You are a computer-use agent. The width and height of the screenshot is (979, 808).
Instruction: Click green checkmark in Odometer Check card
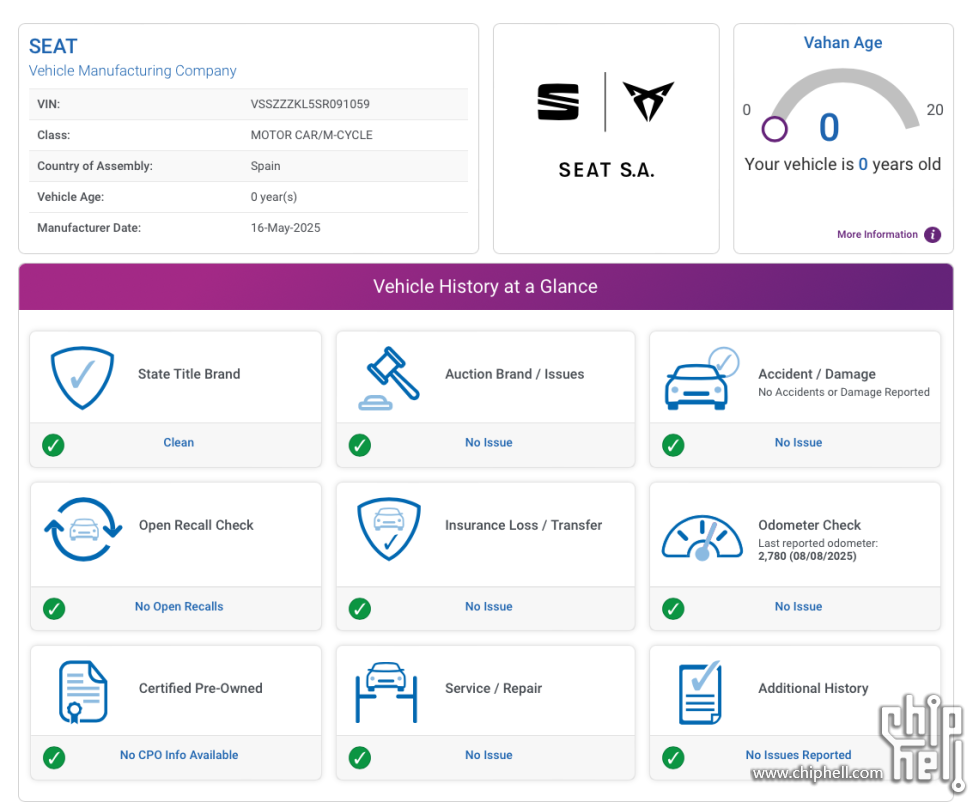click(673, 609)
